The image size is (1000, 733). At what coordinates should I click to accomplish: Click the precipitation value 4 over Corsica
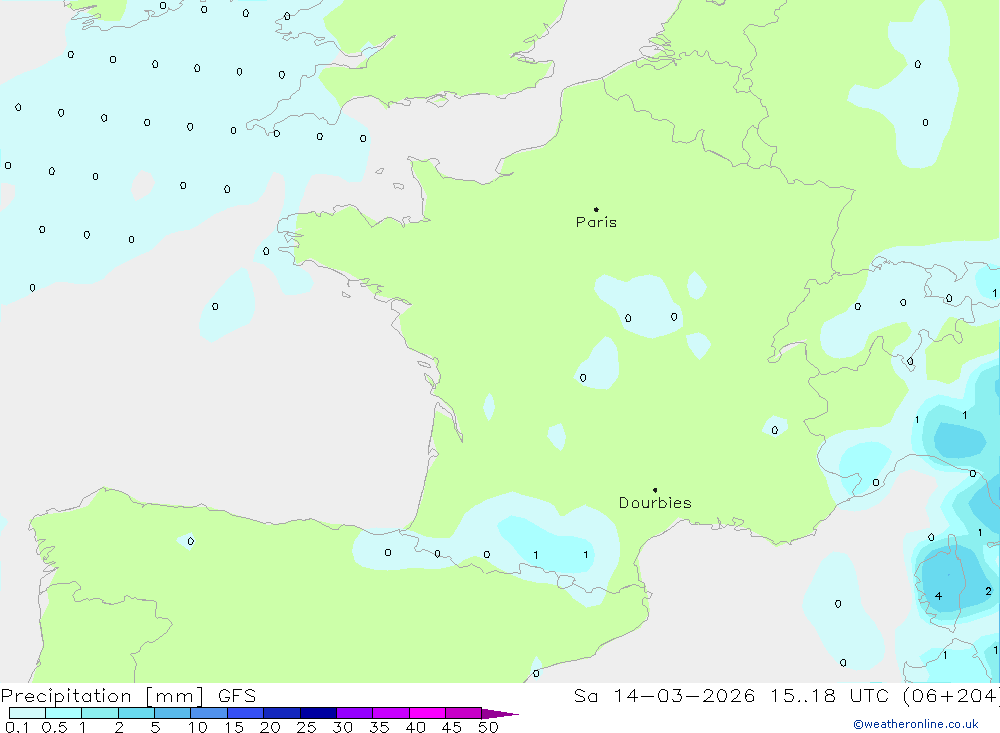(x=938, y=596)
